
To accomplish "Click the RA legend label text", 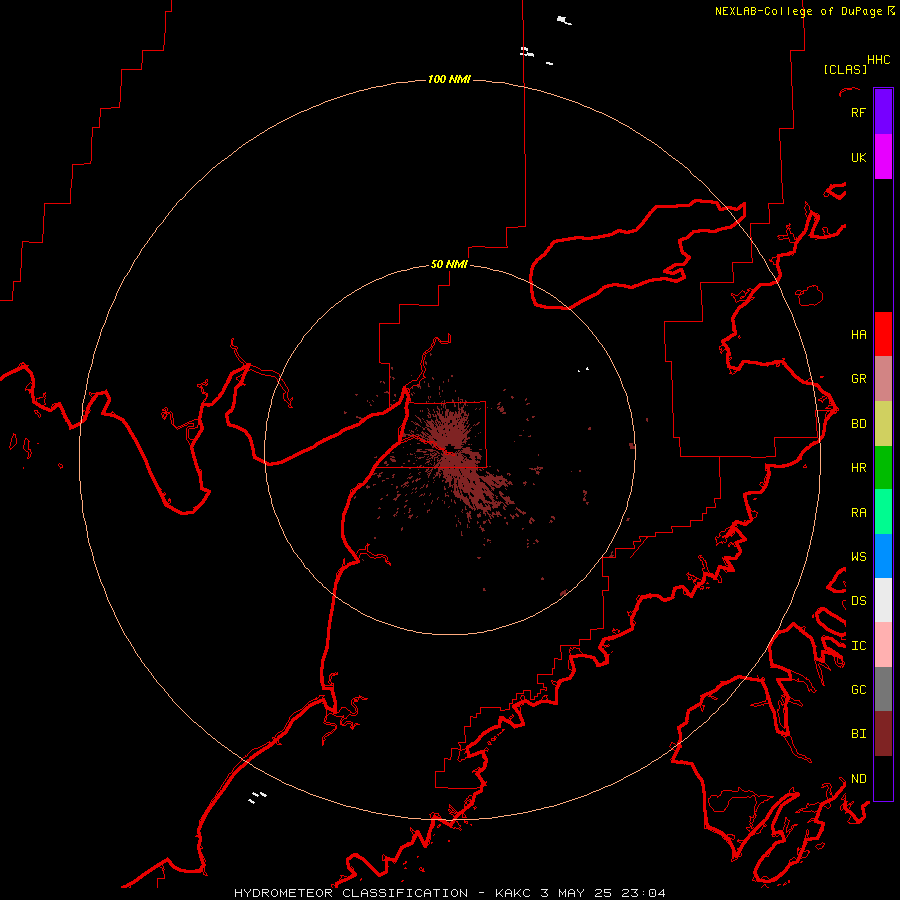I will click(859, 512).
